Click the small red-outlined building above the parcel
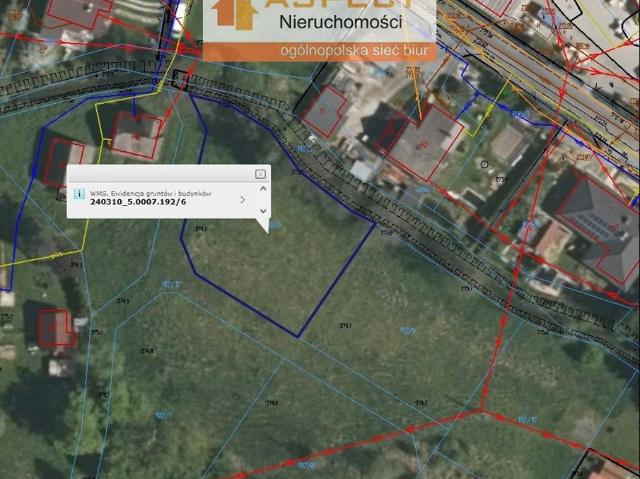 pyautogui.click(x=323, y=111)
